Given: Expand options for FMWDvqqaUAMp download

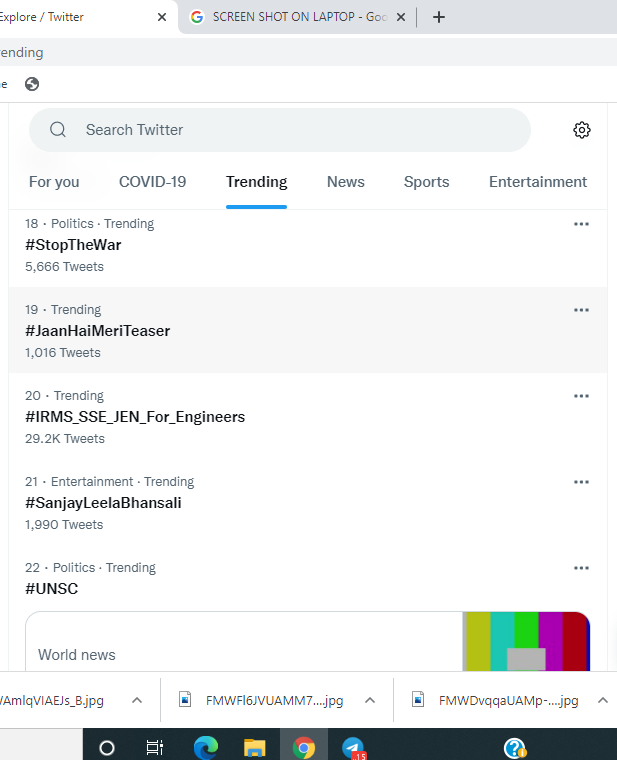Looking at the screenshot, I should [602, 700].
